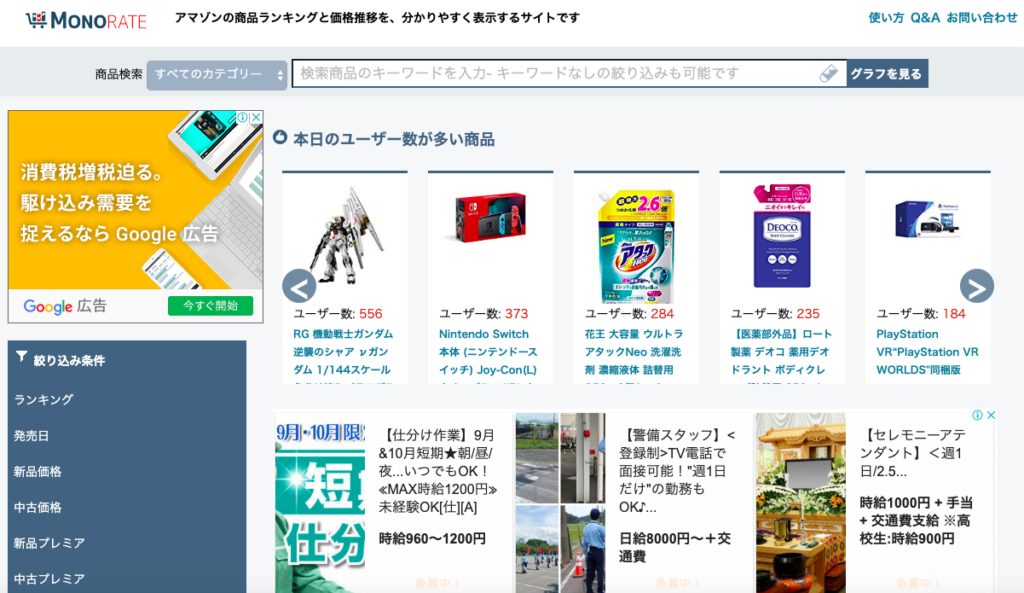Viewport: 1024px width, 593px height.
Task: Click the filter funnel icon beside 絞り込み条件
Action: (22, 357)
